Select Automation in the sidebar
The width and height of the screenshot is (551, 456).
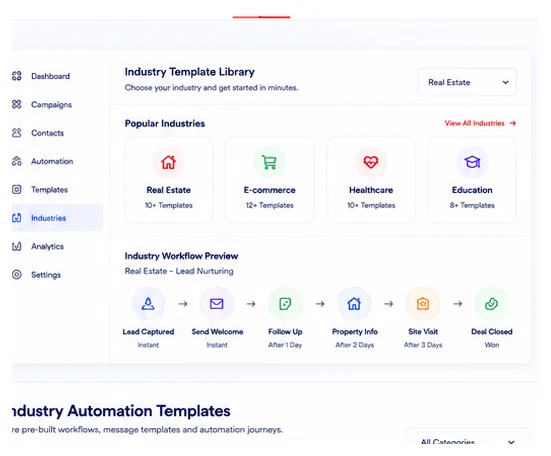(x=52, y=161)
